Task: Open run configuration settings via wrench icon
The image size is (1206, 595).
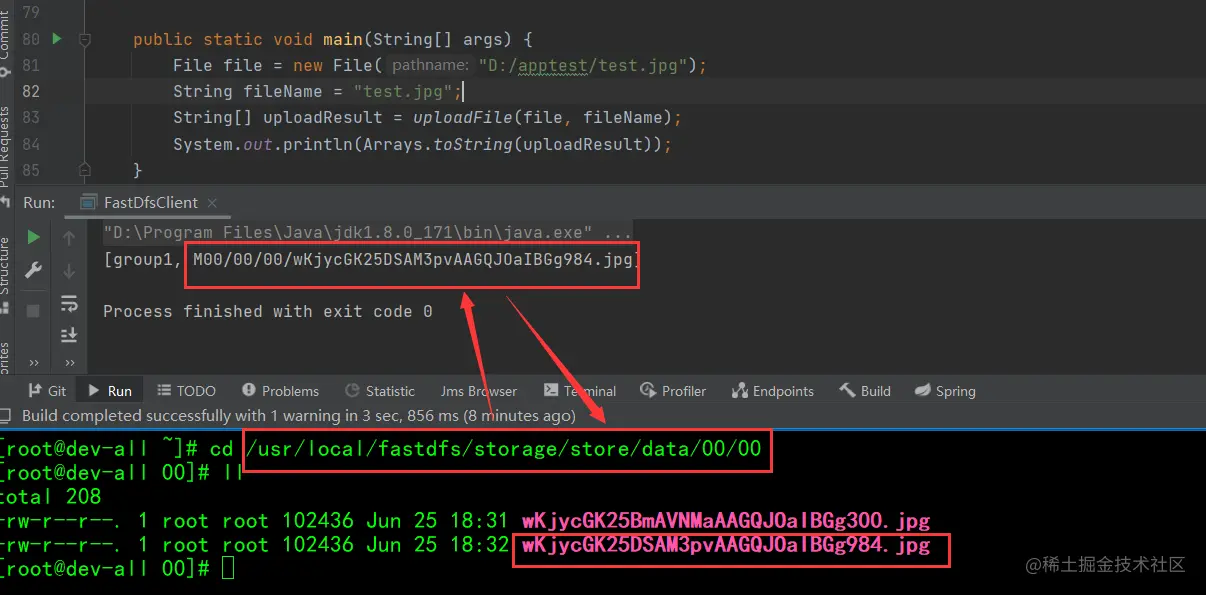Action: point(33,270)
